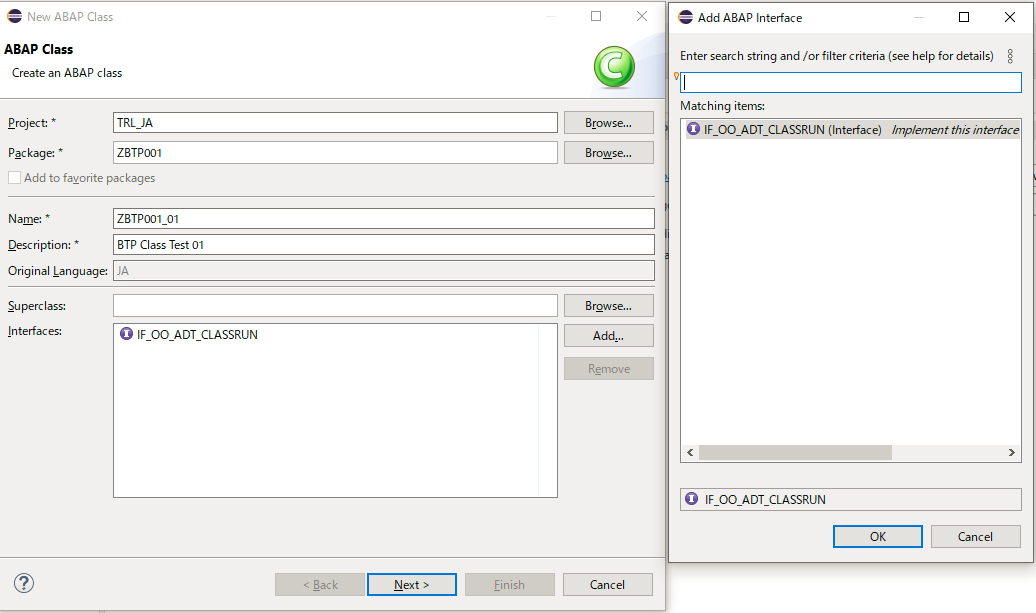The height and width of the screenshot is (613, 1036).
Task: Click the horizontal scrollbar under Matching items
Action: 795,452
